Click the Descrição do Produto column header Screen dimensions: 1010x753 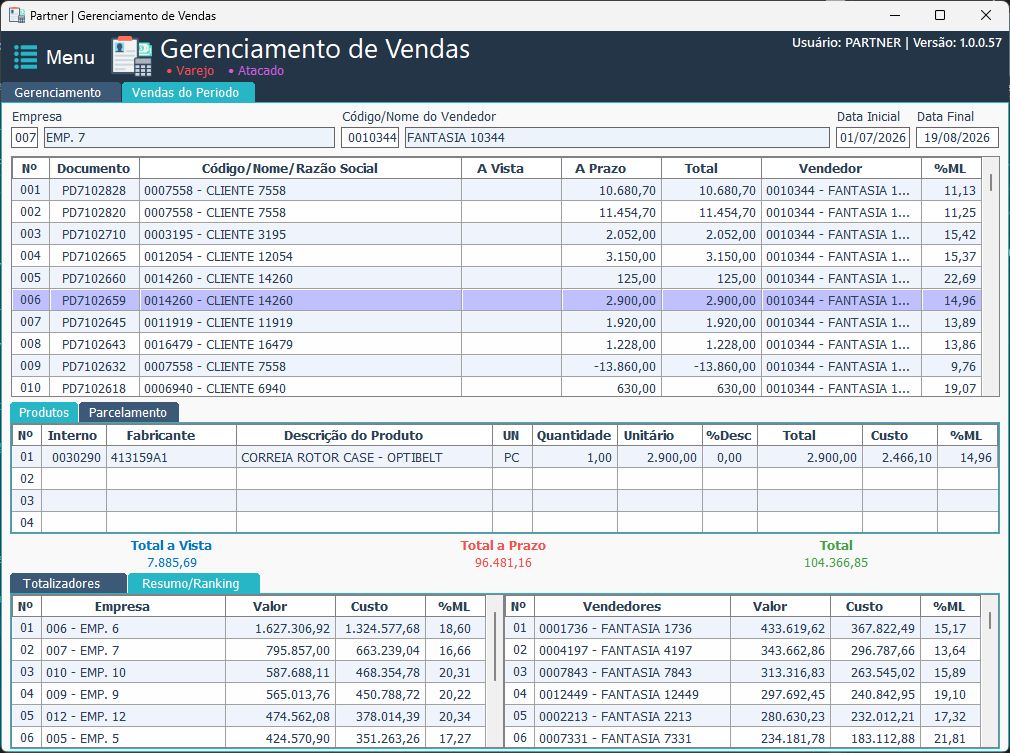[x=365, y=435]
